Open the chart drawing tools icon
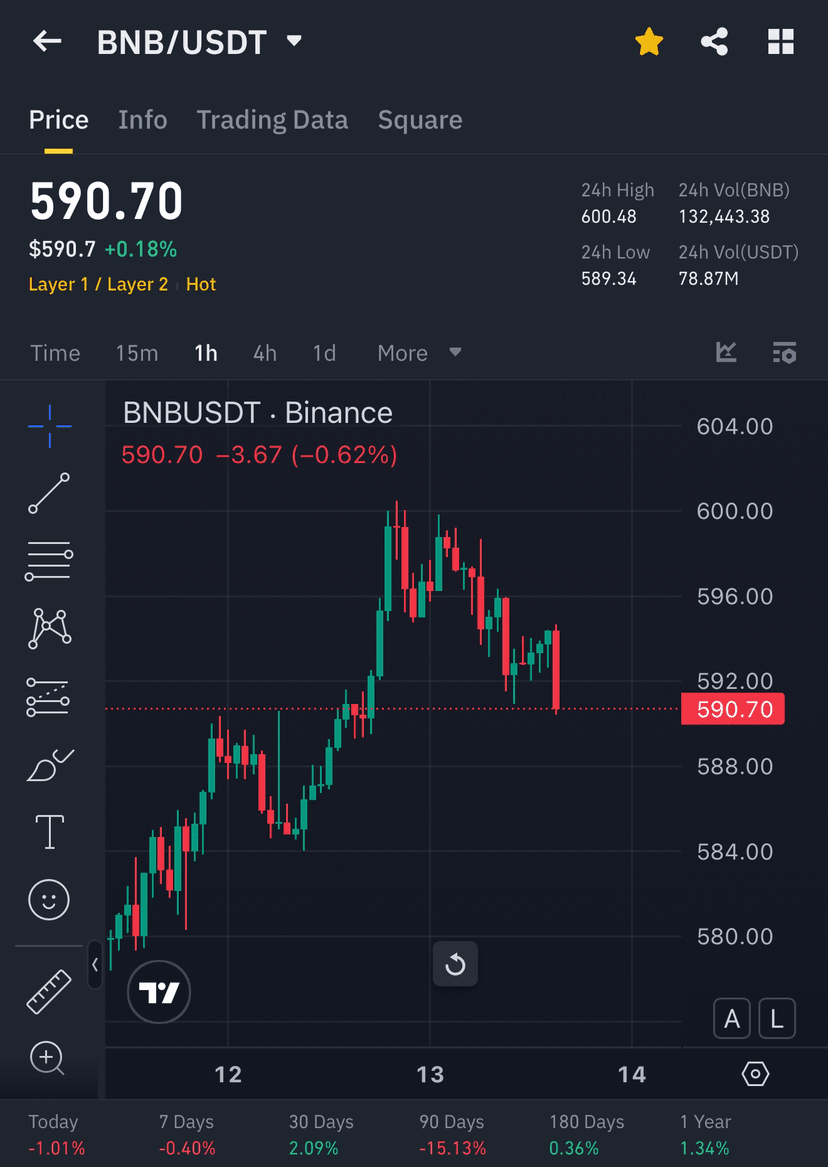828x1167 pixels. (726, 352)
